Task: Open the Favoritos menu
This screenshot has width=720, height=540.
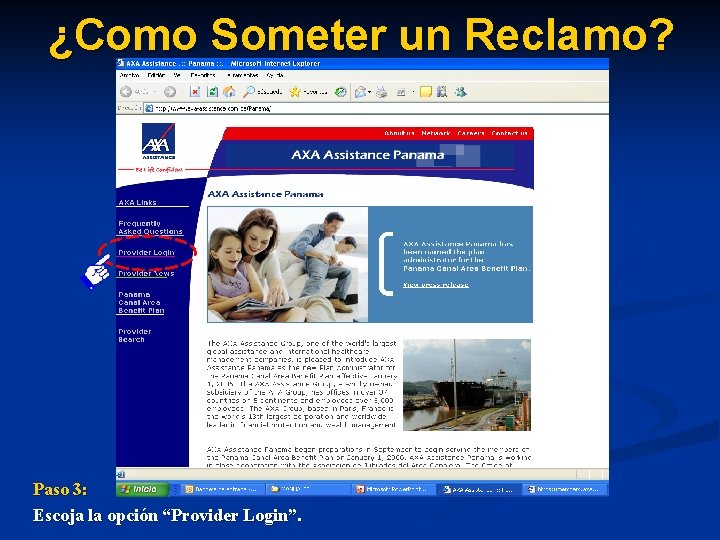Action: point(202,75)
